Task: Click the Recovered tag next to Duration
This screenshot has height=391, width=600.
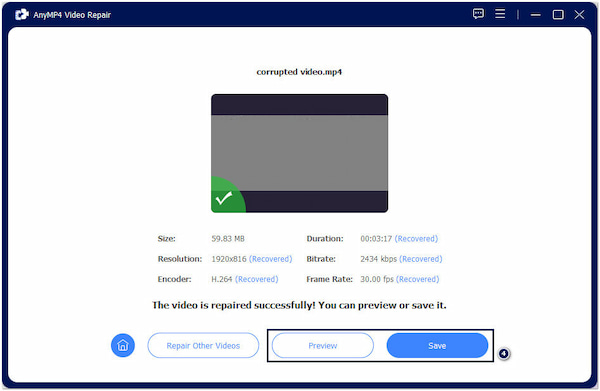Action: point(416,239)
